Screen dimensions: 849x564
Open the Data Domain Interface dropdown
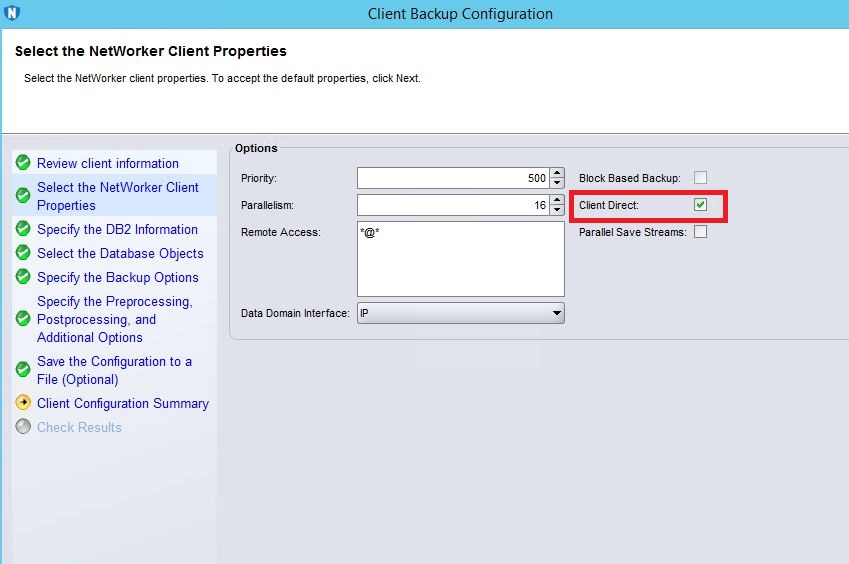[x=461, y=313]
